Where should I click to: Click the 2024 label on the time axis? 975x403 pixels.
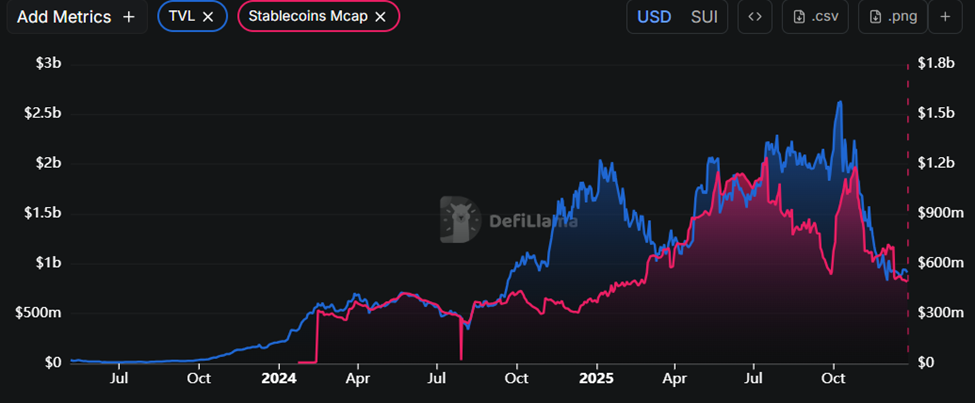(x=279, y=380)
